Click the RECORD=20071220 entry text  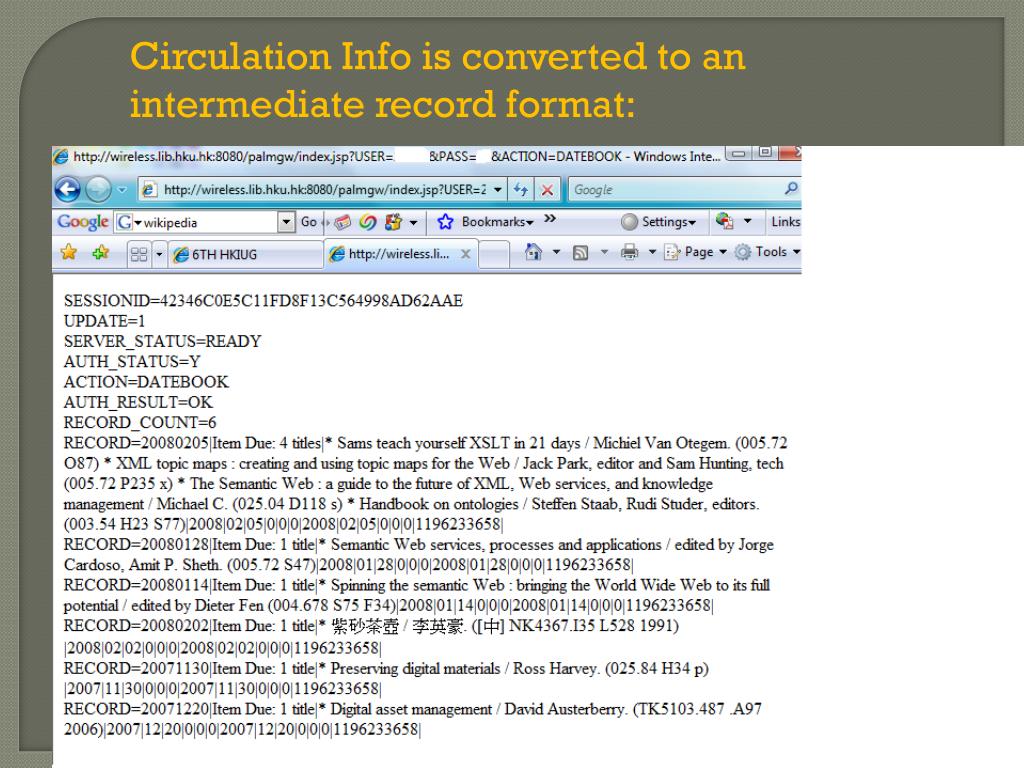pos(413,719)
